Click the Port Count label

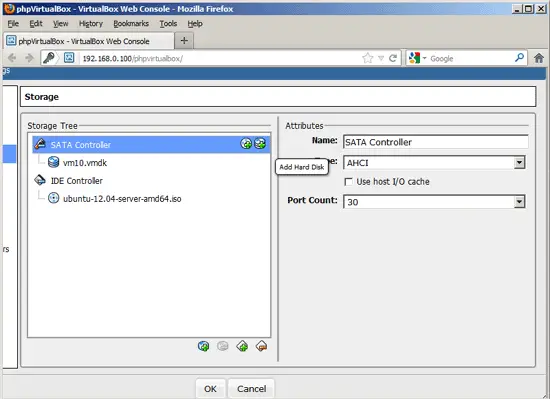312,200
